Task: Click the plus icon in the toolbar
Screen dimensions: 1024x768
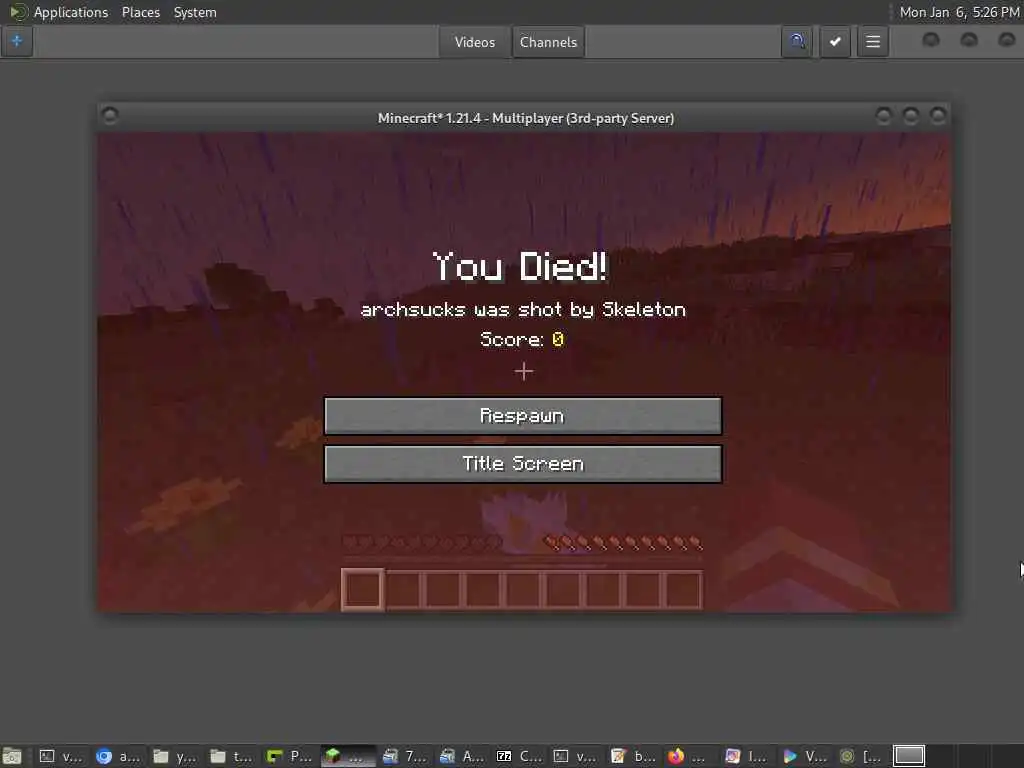Action: click(x=17, y=41)
